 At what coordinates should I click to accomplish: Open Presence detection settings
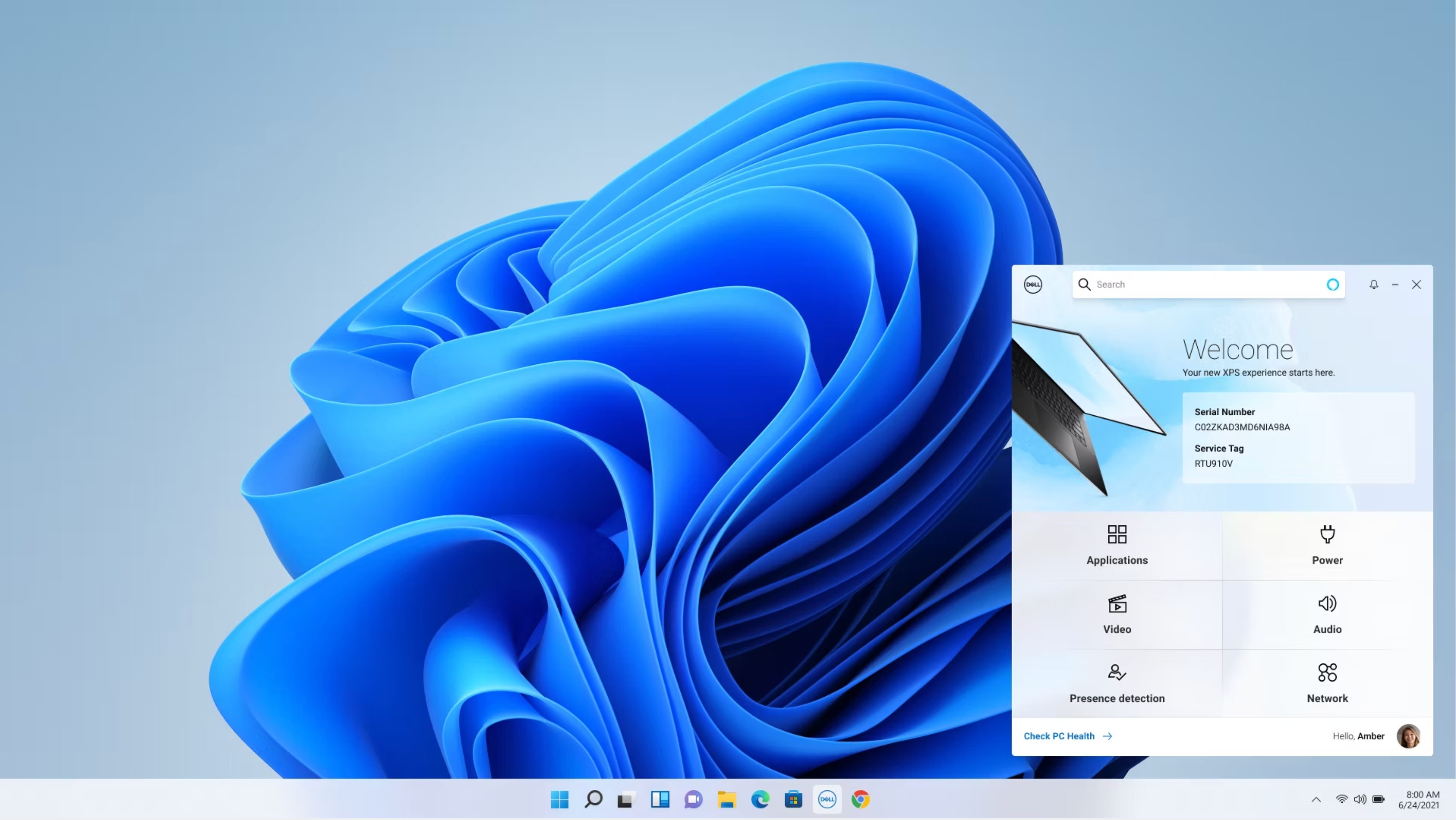pyautogui.click(x=1116, y=683)
